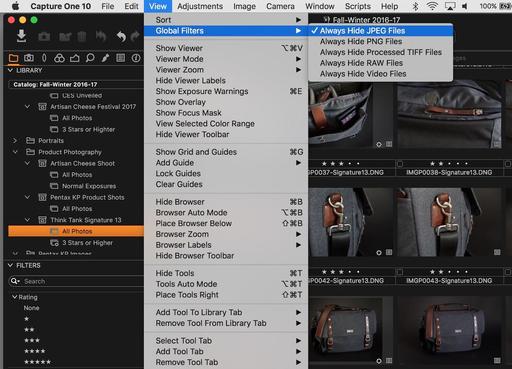Open the Scripts menu

[x=358, y=6]
